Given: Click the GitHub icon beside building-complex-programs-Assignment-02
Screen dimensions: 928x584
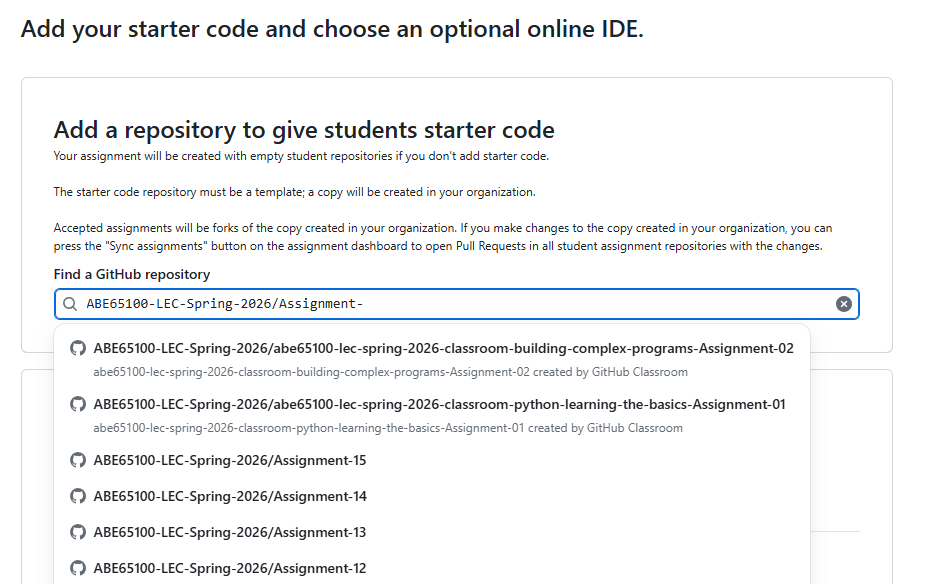Looking at the screenshot, I should click(80, 349).
